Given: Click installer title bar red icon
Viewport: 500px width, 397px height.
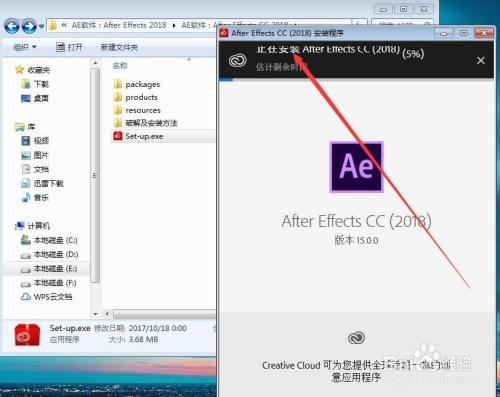Looking at the screenshot, I should pyautogui.click(x=224, y=33).
